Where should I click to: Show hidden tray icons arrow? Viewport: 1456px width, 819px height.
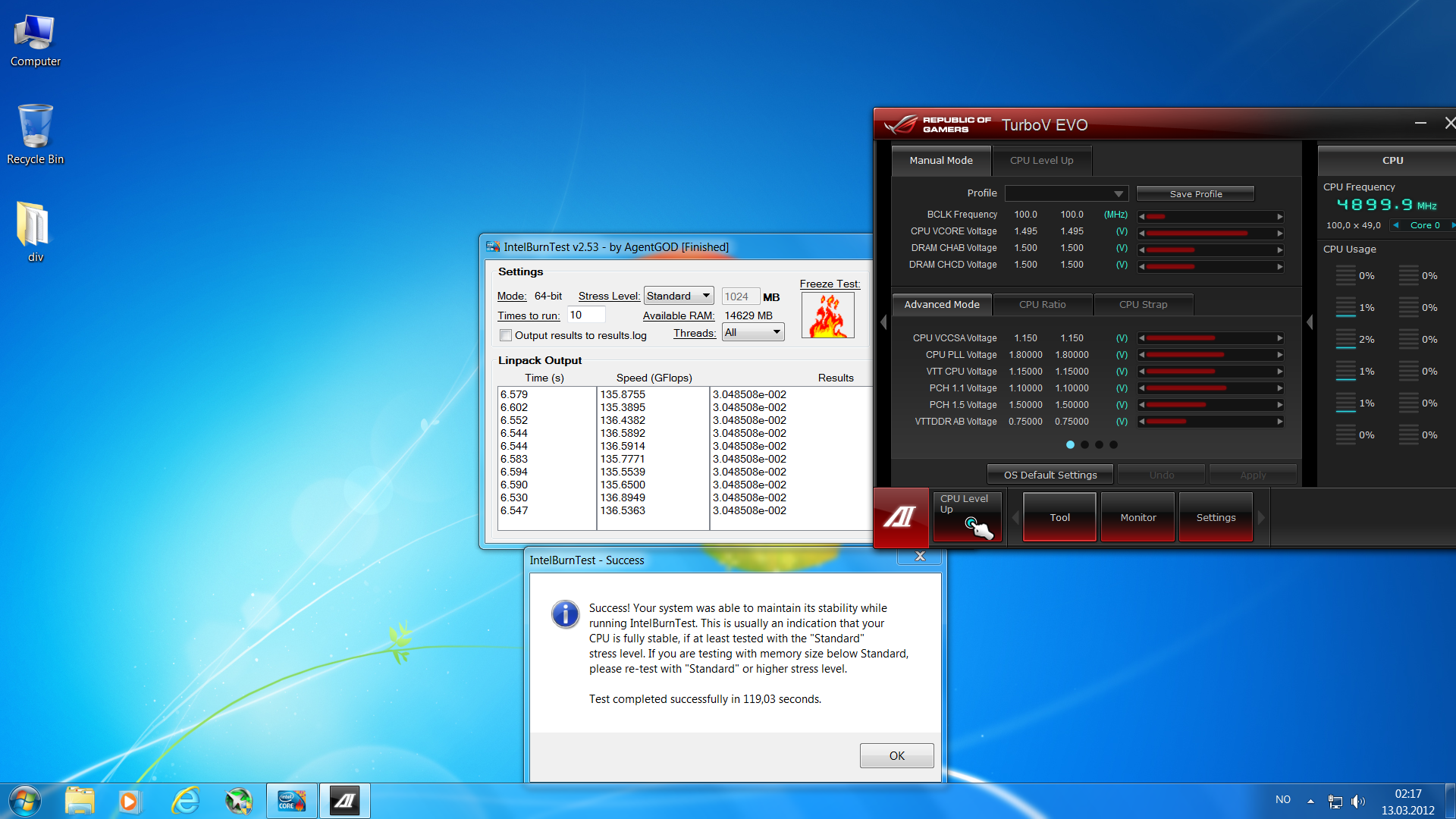tap(1310, 801)
